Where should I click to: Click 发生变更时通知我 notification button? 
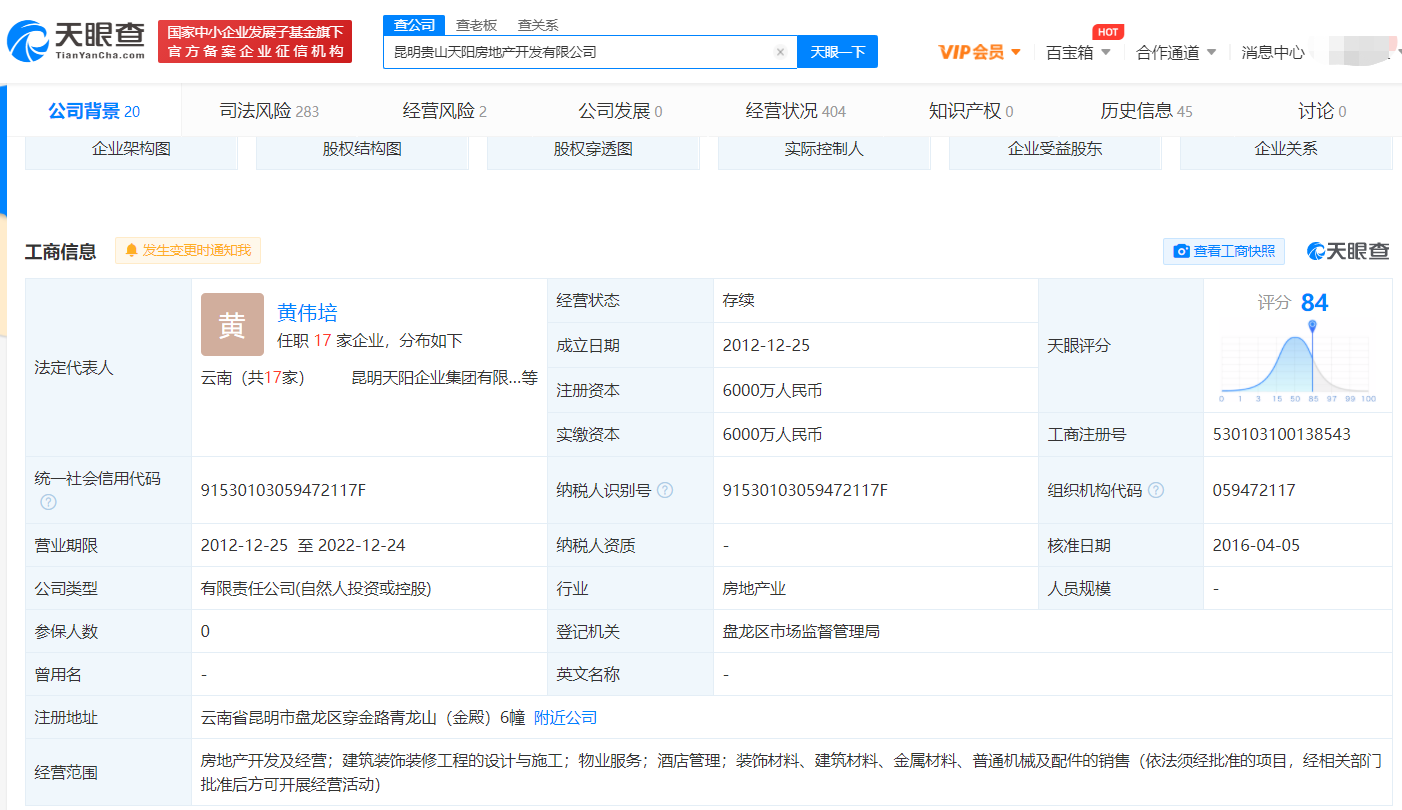[x=188, y=251]
